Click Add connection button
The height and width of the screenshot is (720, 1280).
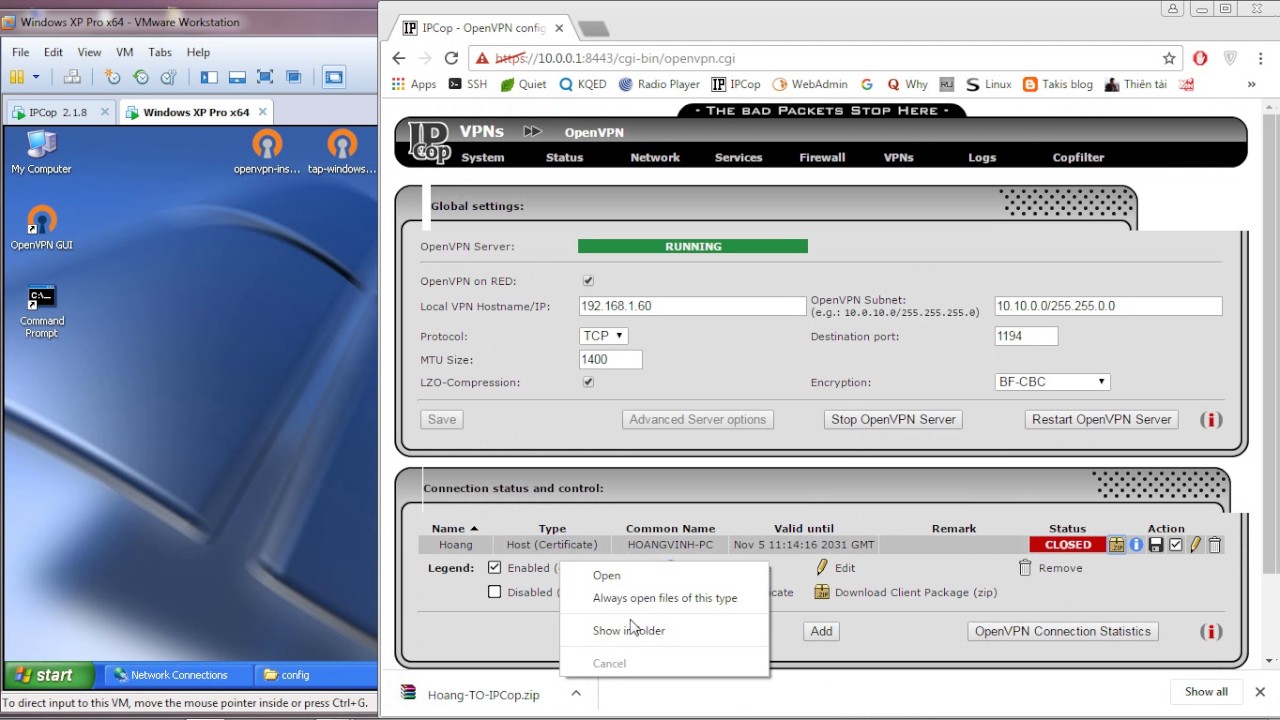[821, 632]
